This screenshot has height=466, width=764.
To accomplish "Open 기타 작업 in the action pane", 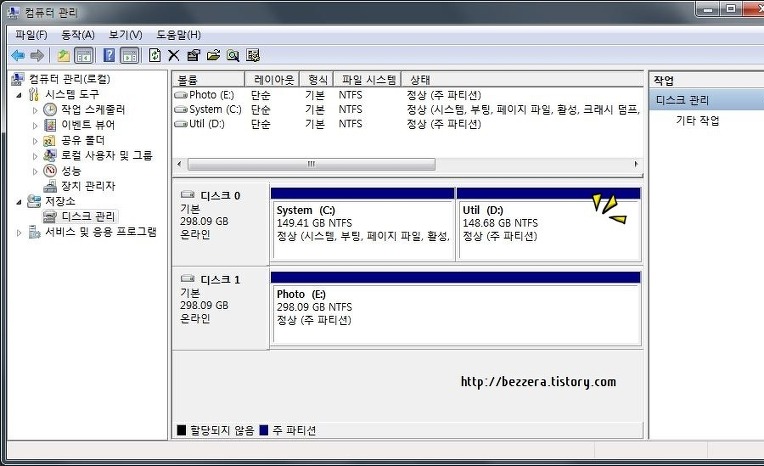I will 697,120.
